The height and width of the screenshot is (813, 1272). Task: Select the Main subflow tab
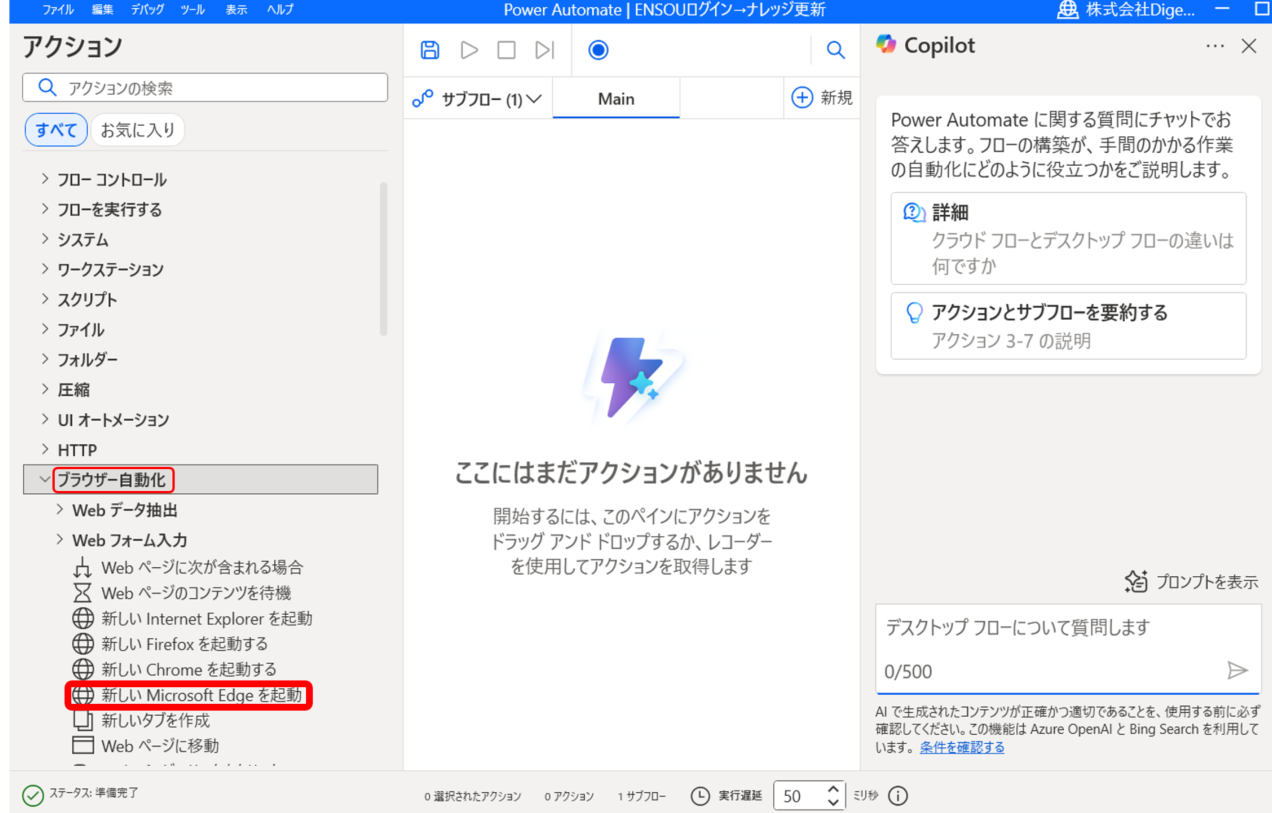(616, 99)
